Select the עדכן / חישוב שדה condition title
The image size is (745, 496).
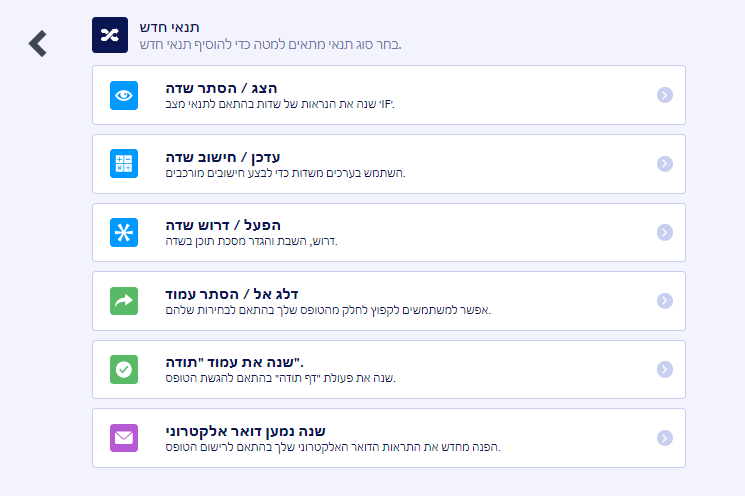click(223, 157)
